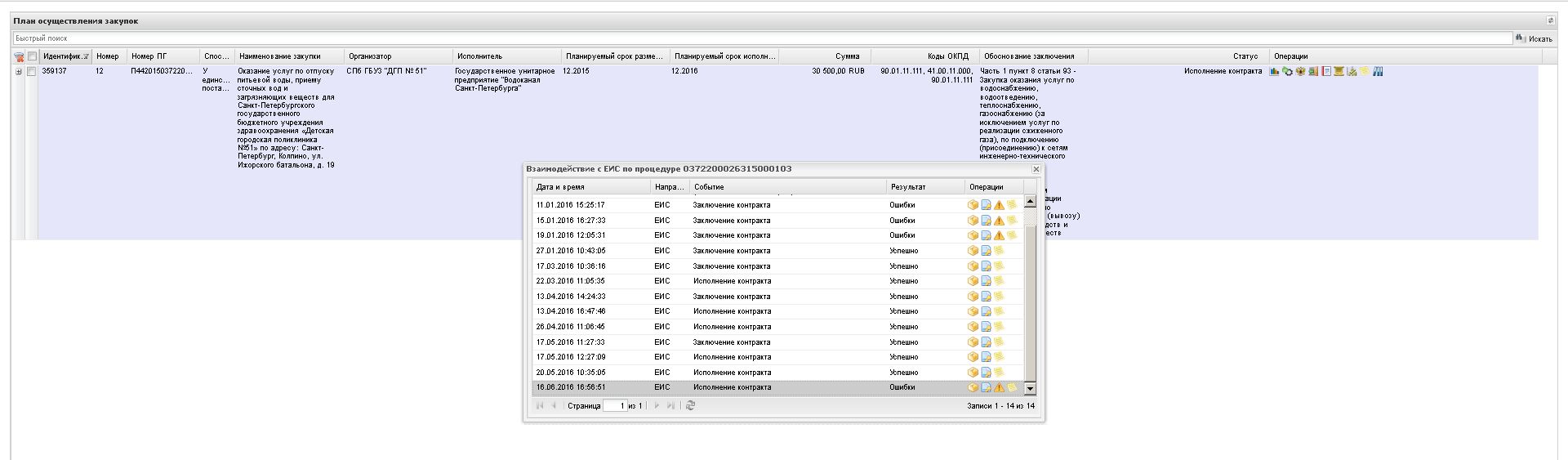The image size is (1568, 460).
Task: Toggle the select-all checkbox in the grid header
Action: (x=33, y=56)
